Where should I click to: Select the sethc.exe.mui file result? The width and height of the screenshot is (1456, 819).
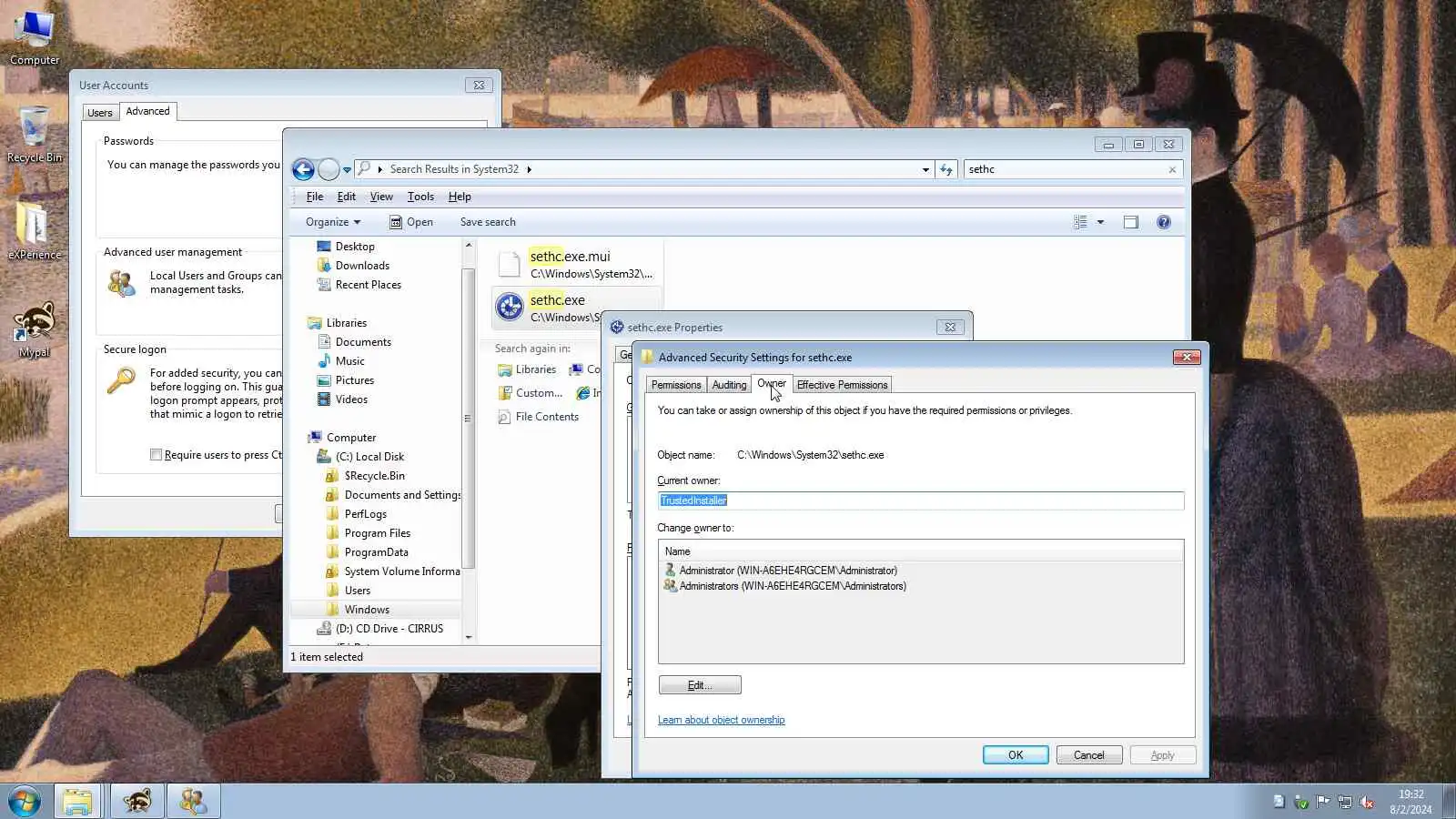pos(576,264)
